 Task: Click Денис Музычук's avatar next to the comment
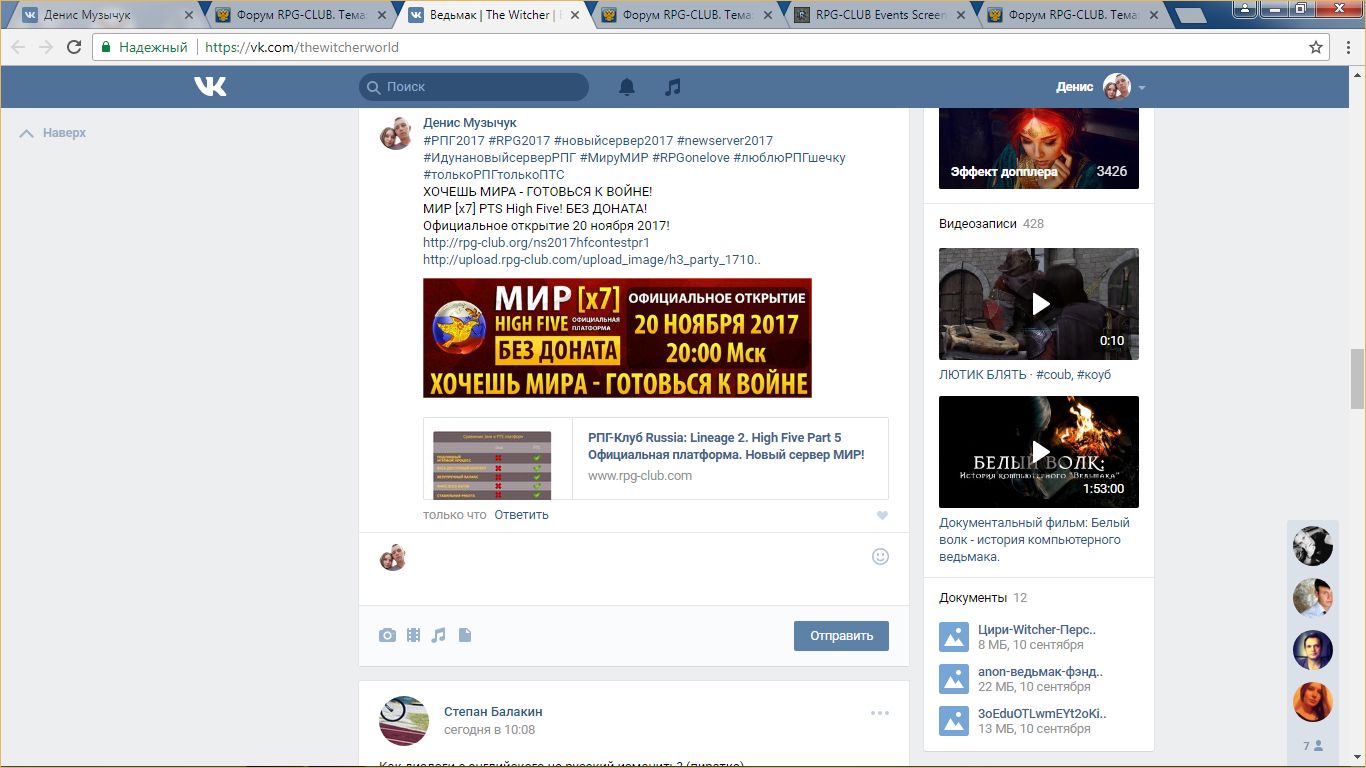coord(397,133)
